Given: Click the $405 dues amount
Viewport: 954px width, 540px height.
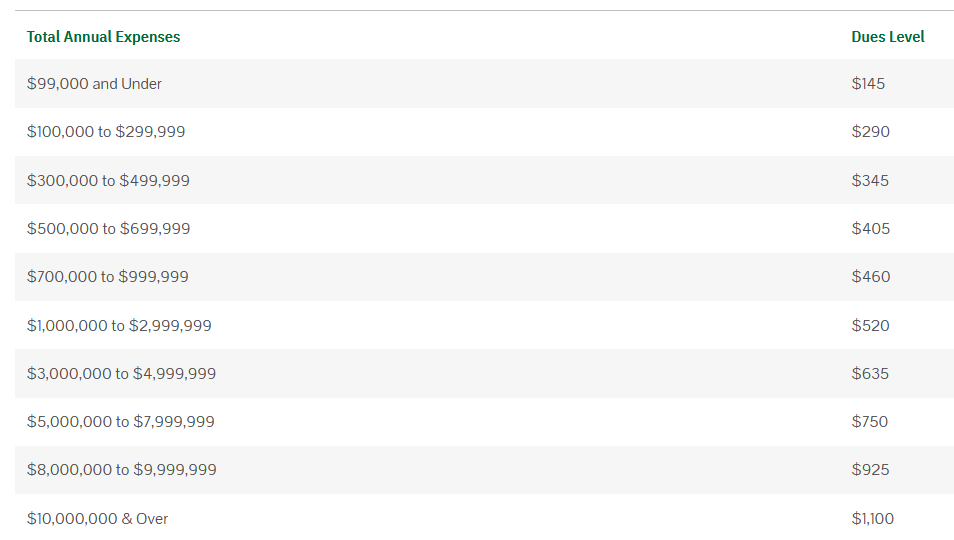Looking at the screenshot, I should (x=870, y=229).
